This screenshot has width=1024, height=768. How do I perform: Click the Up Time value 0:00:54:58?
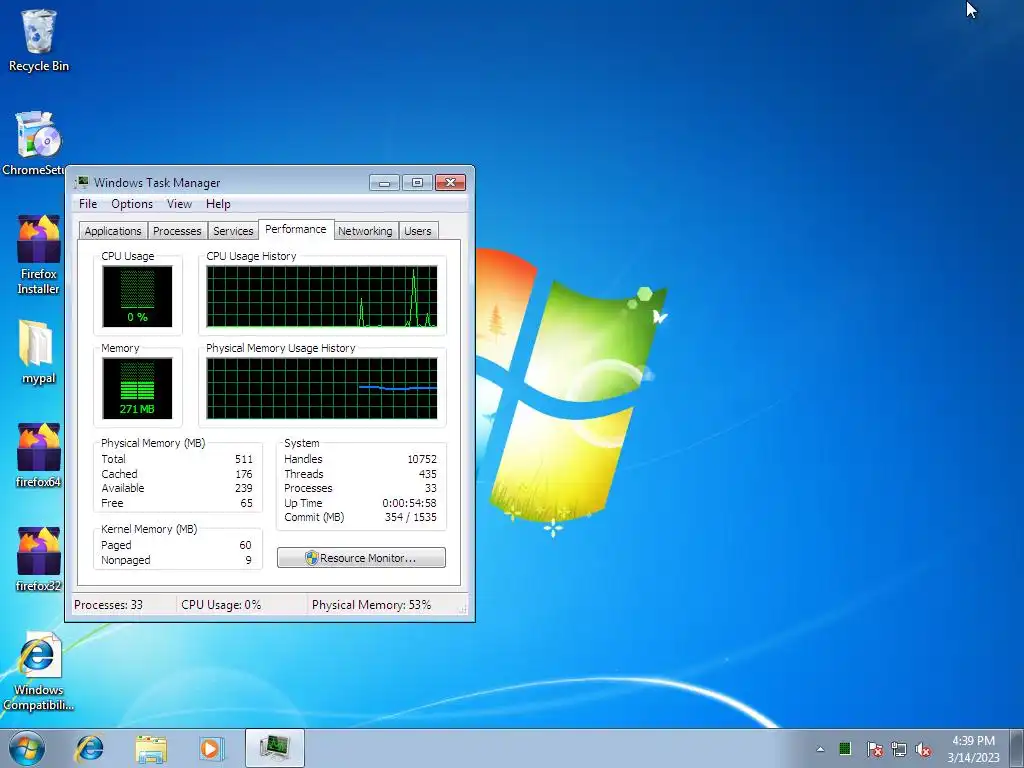click(x=409, y=503)
